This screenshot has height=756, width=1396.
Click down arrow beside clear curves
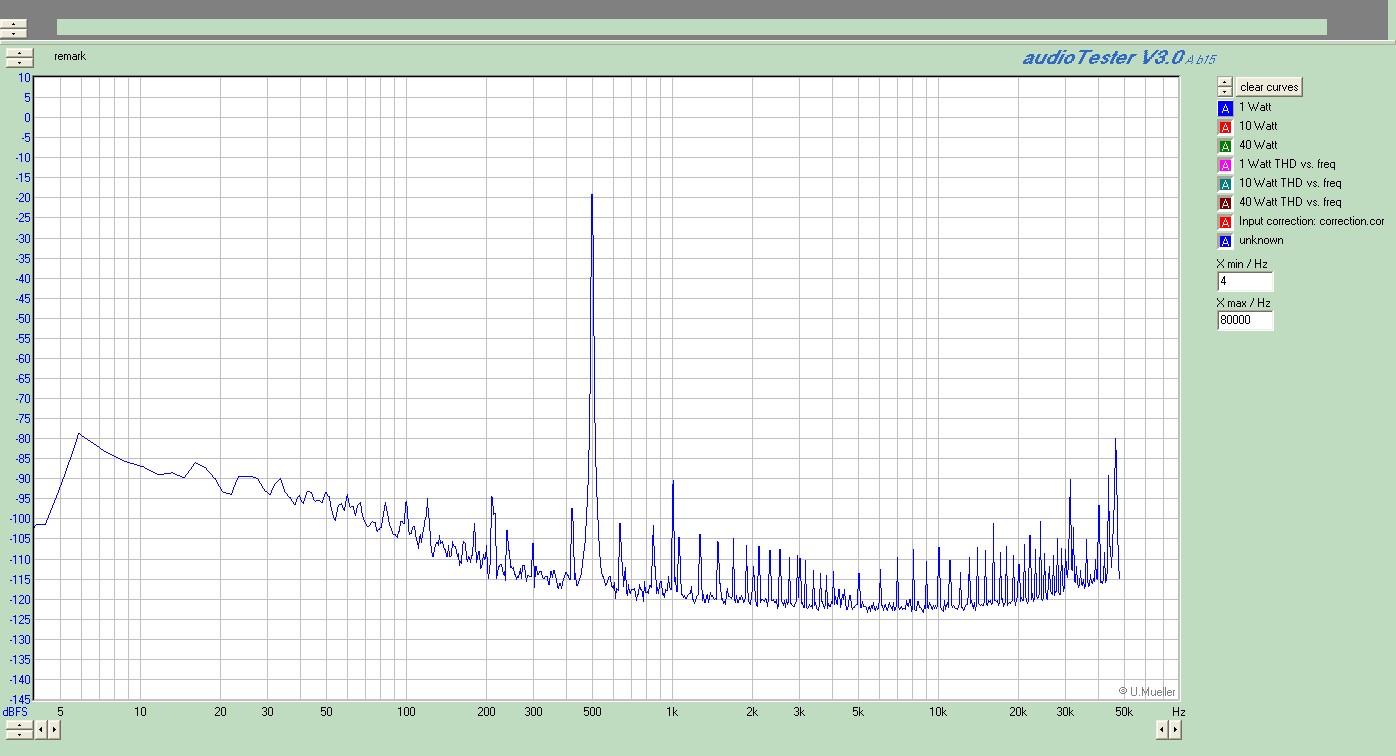pyautogui.click(x=1225, y=91)
